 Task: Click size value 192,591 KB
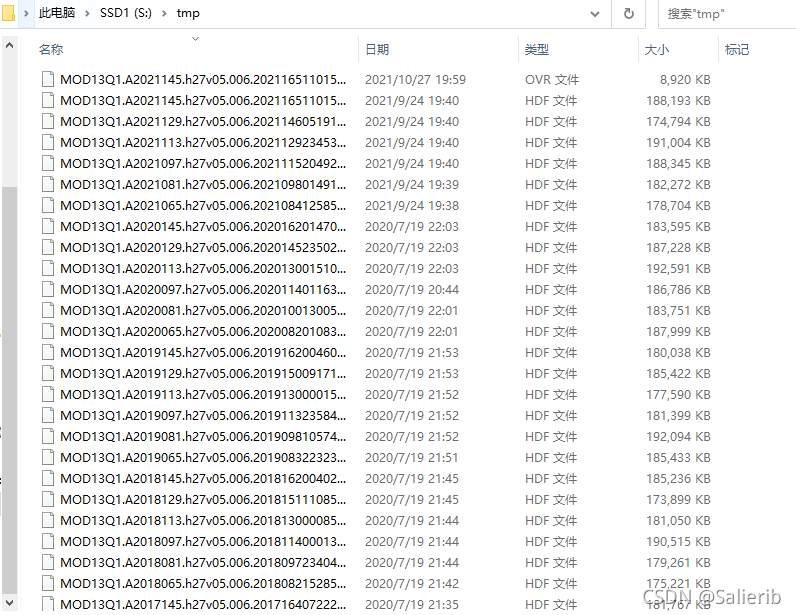678,269
